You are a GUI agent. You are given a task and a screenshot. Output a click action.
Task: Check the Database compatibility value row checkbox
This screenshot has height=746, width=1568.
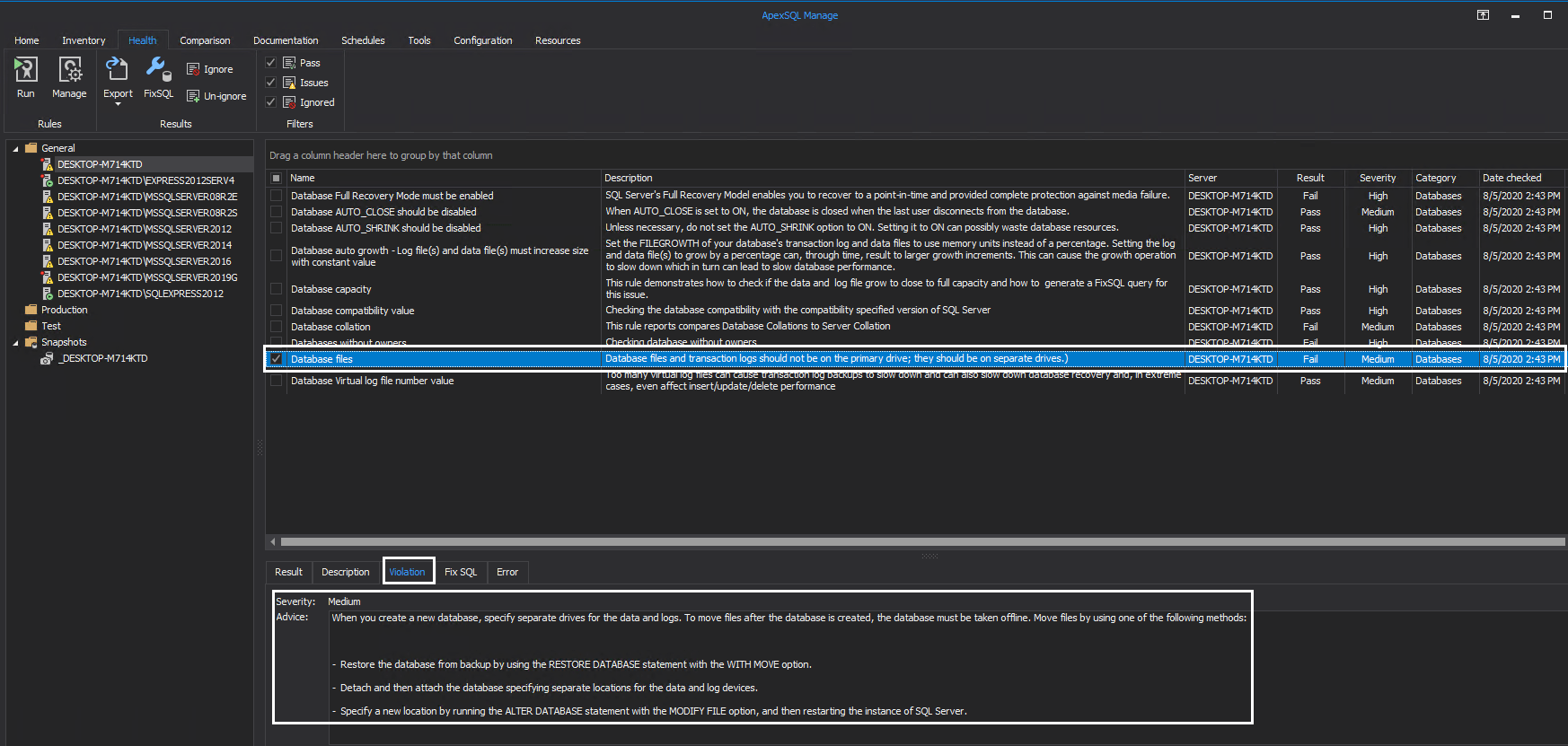277,311
